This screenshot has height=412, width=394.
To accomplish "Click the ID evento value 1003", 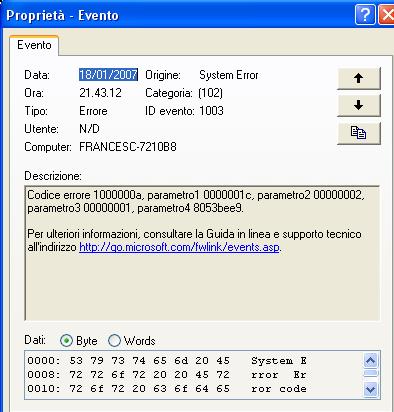I will pyautogui.click(x=211, y=111).
